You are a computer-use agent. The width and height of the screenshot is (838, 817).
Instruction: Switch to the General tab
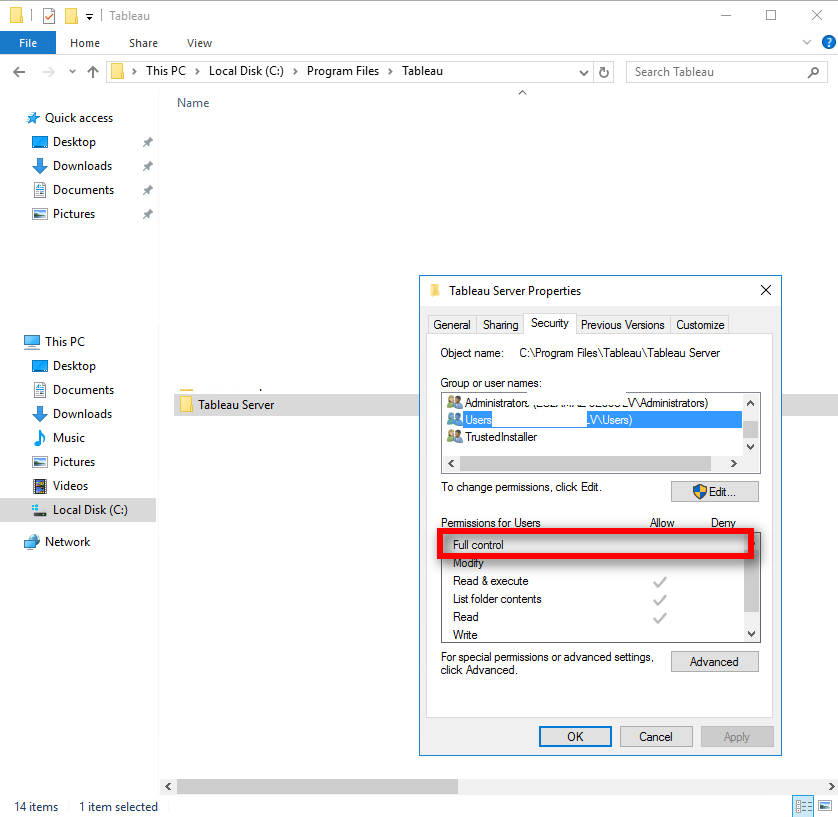[x=452, y=325]
